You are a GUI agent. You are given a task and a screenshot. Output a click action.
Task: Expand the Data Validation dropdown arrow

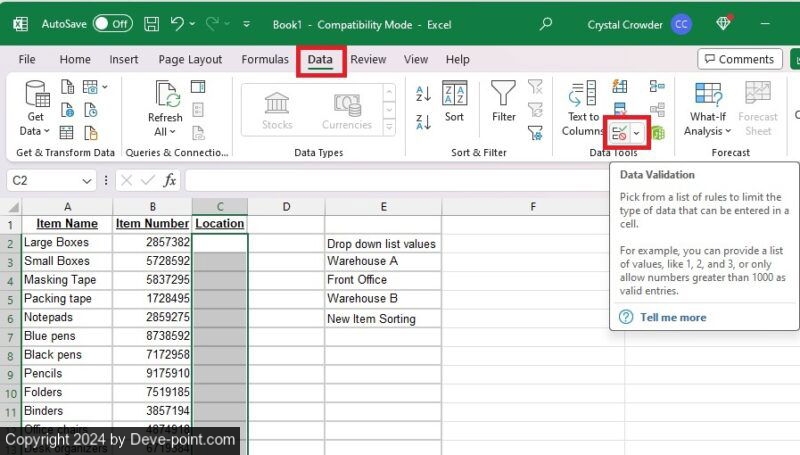637,133
